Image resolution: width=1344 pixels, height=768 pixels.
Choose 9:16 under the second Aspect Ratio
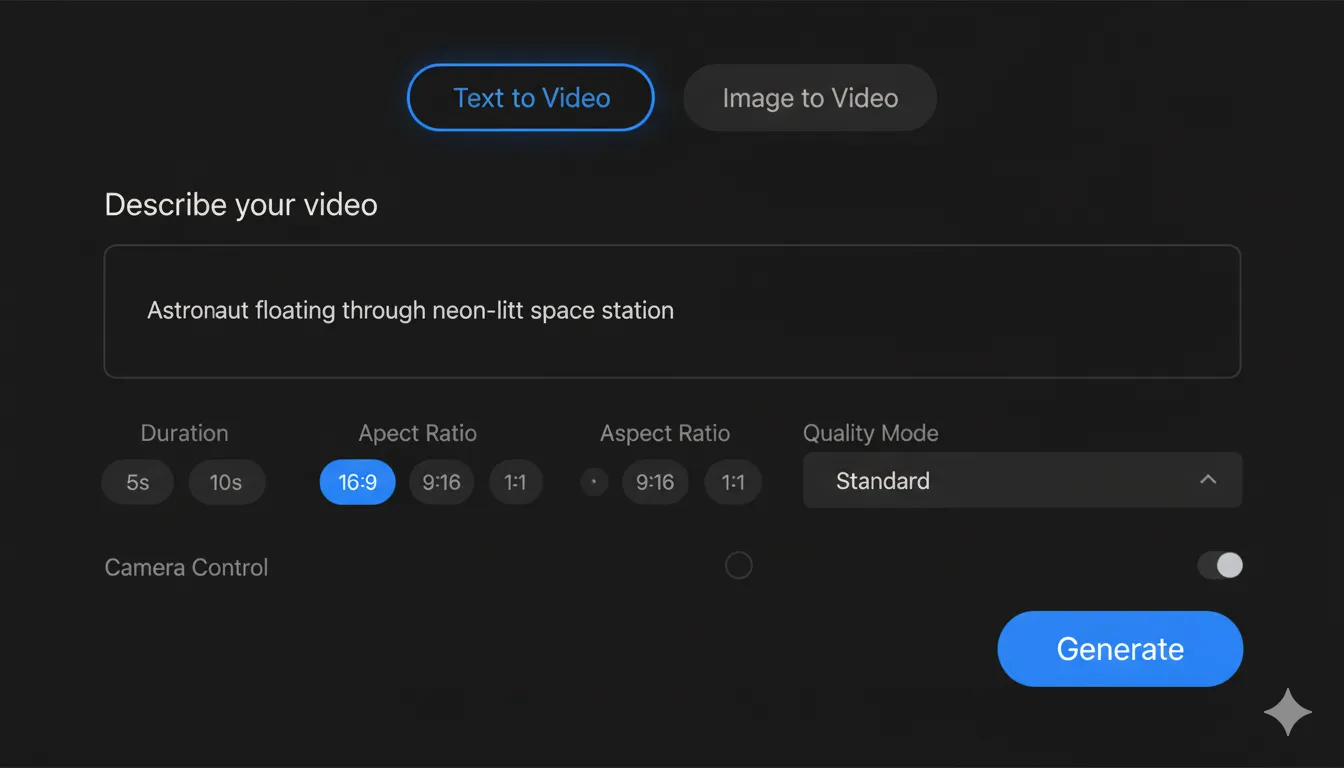click(x=655, y=482)
